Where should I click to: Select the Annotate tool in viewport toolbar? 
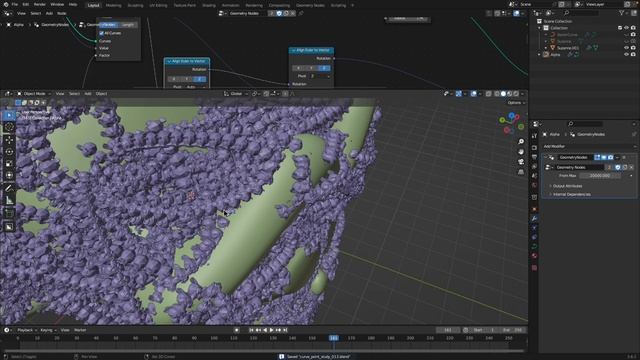pyautogui.click(x=9, y=189)
